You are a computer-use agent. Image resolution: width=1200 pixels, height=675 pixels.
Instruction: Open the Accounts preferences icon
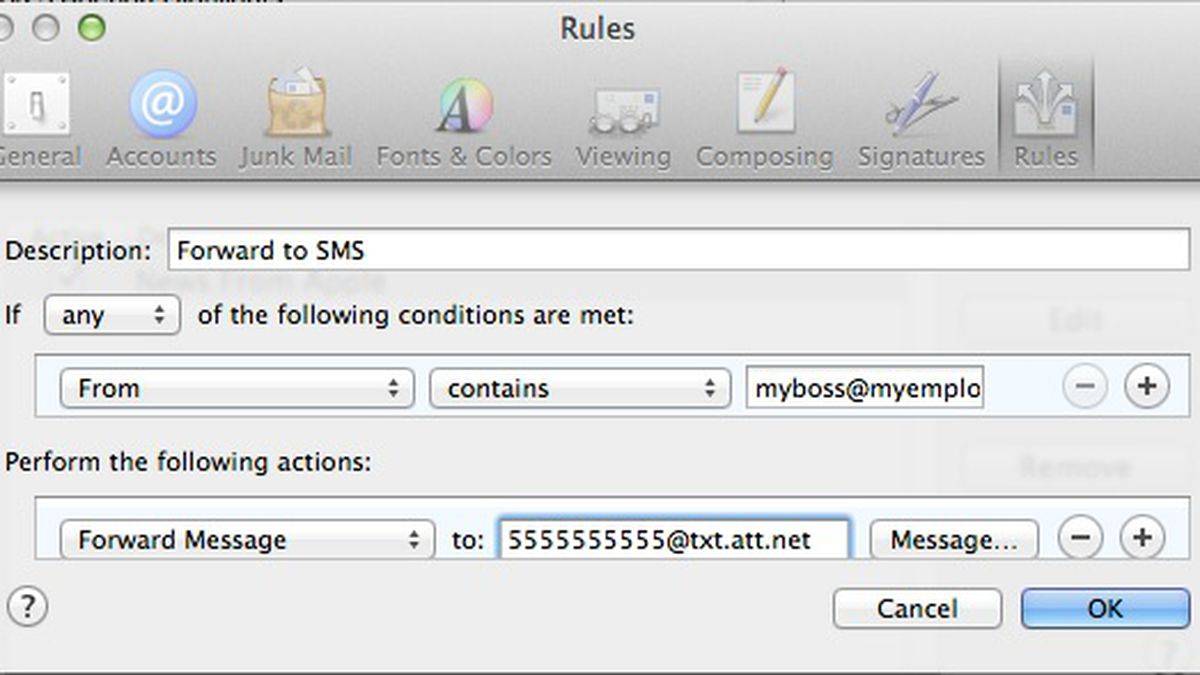click(161, 119)
